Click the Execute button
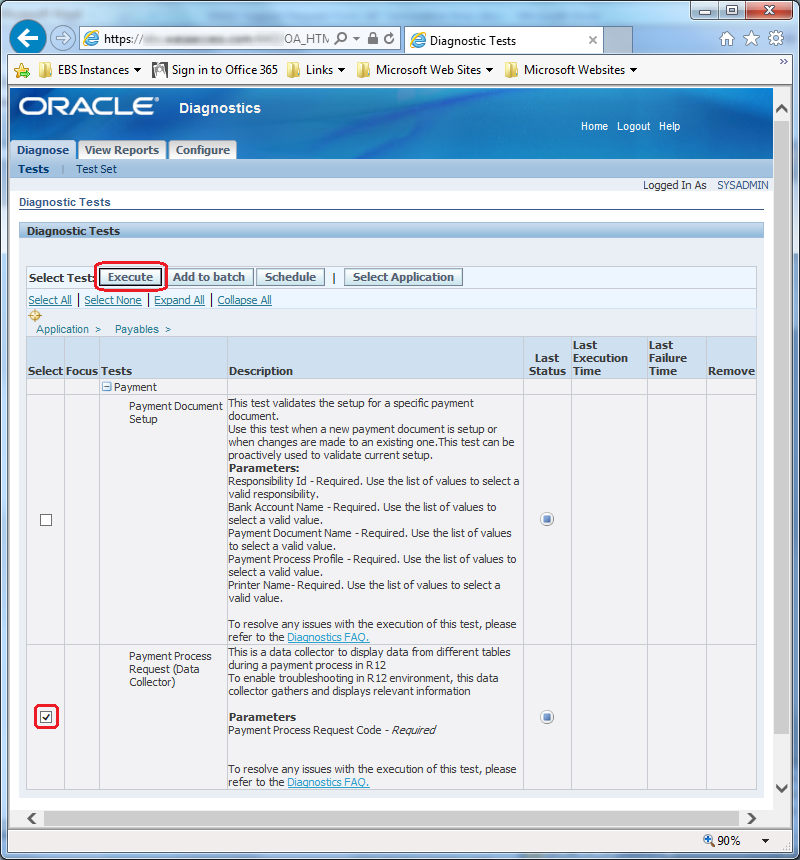This screenshot has width=800, height=860. [131, 277]
